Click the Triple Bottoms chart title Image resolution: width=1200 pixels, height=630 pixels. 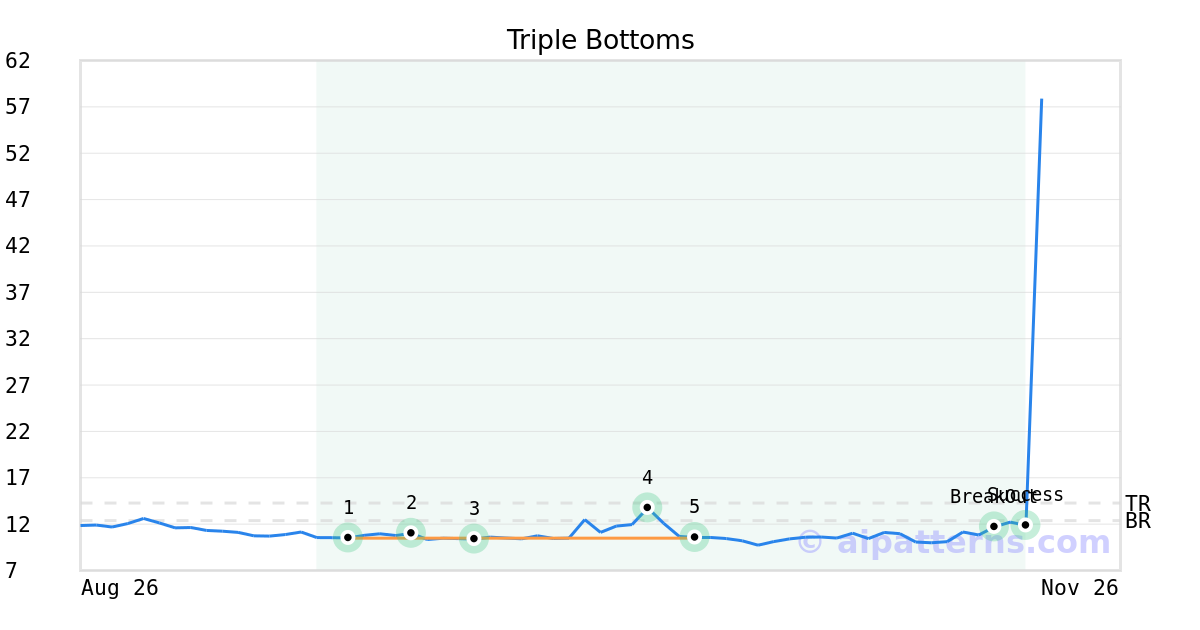(600, 40)
